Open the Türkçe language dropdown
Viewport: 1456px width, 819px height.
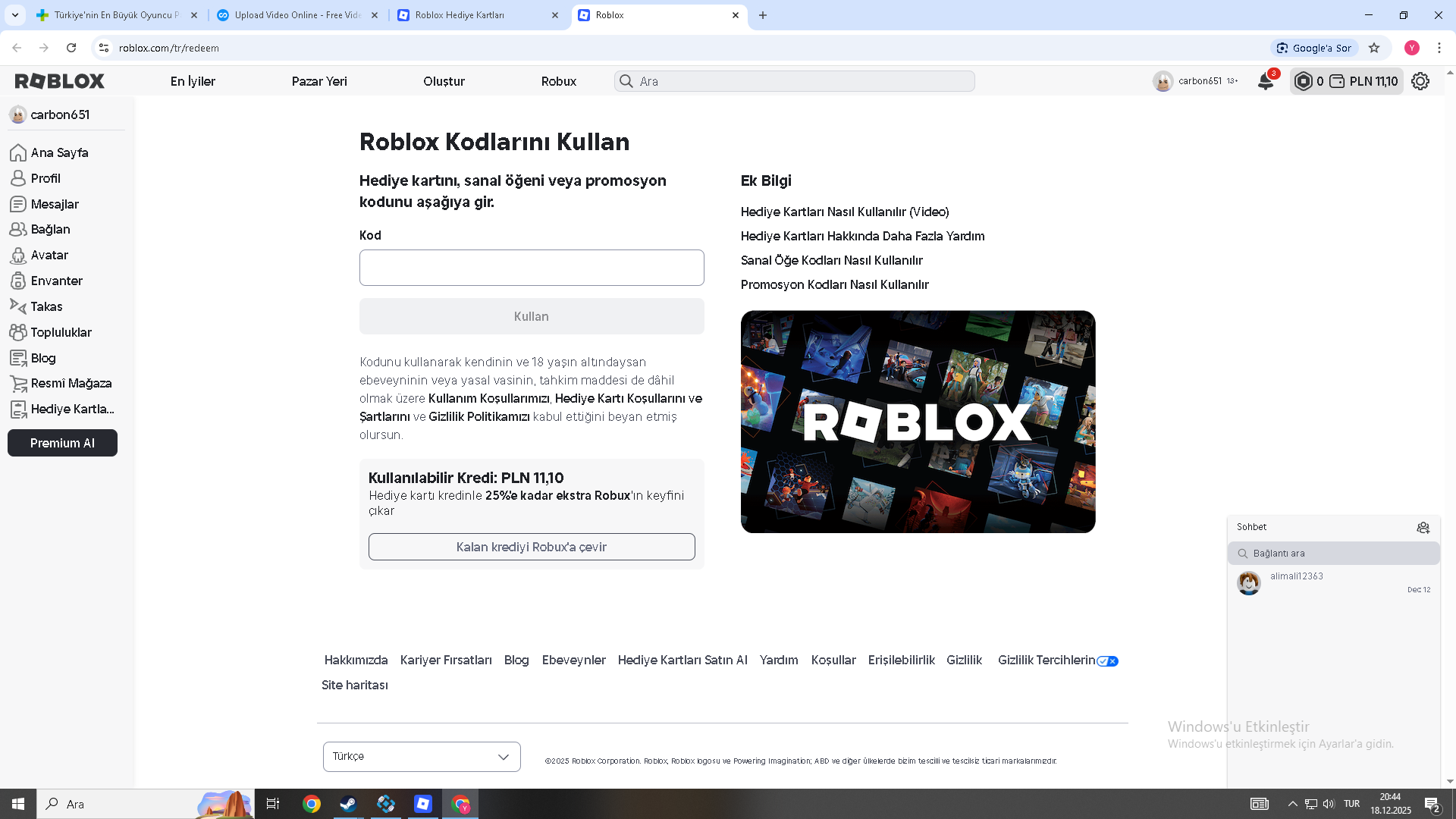[422, 757]
